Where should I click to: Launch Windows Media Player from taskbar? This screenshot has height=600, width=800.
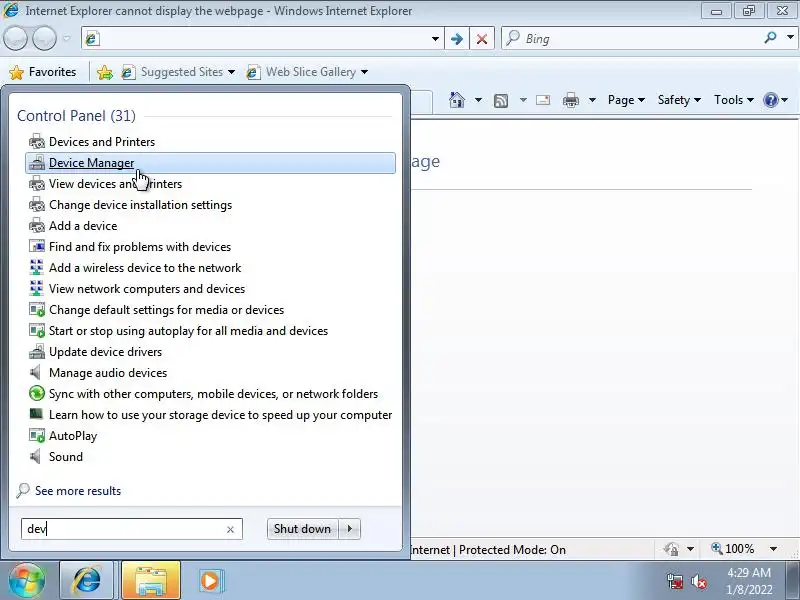(209, 581)
